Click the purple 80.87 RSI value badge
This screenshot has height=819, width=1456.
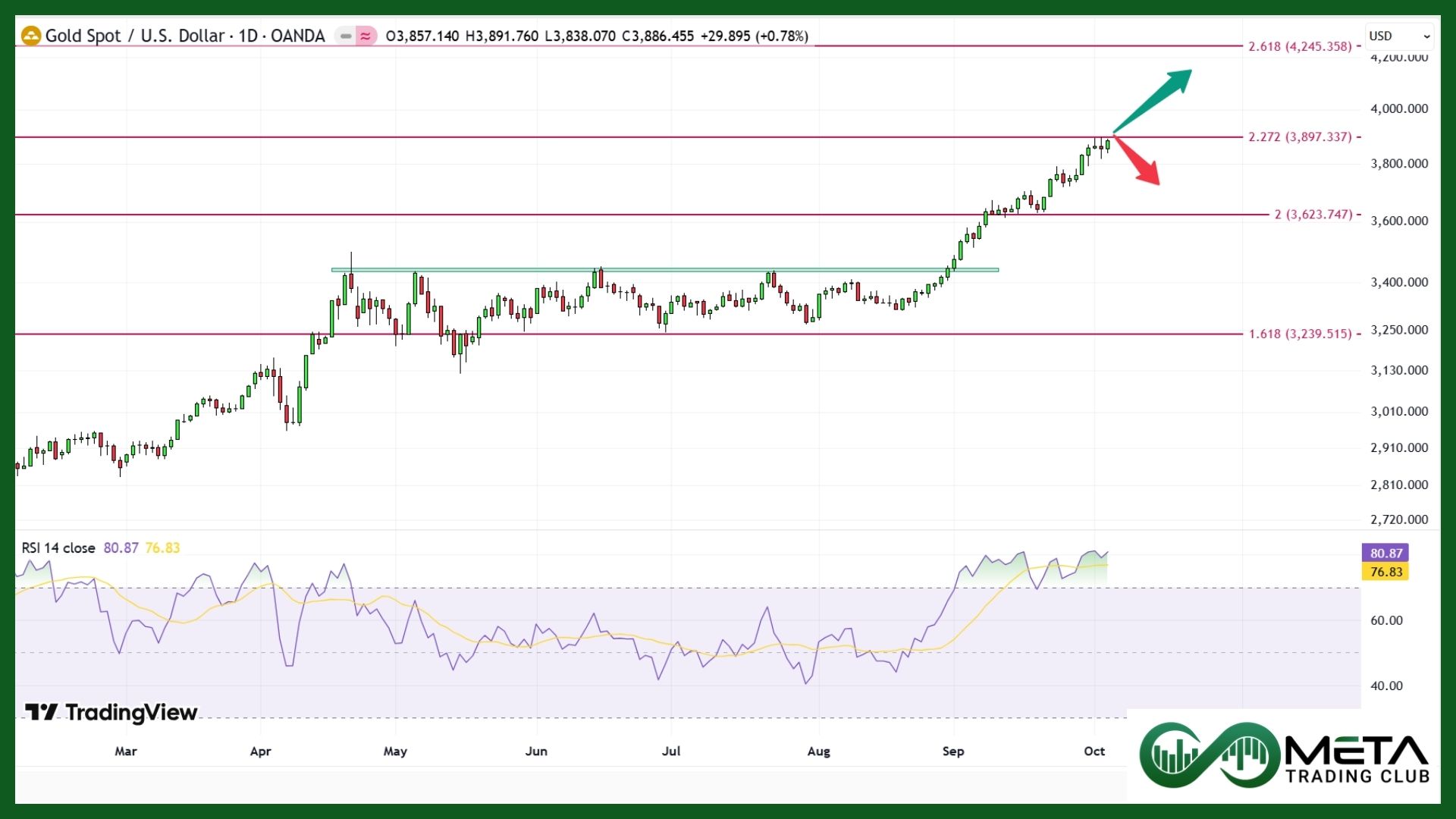[1386, 554]
